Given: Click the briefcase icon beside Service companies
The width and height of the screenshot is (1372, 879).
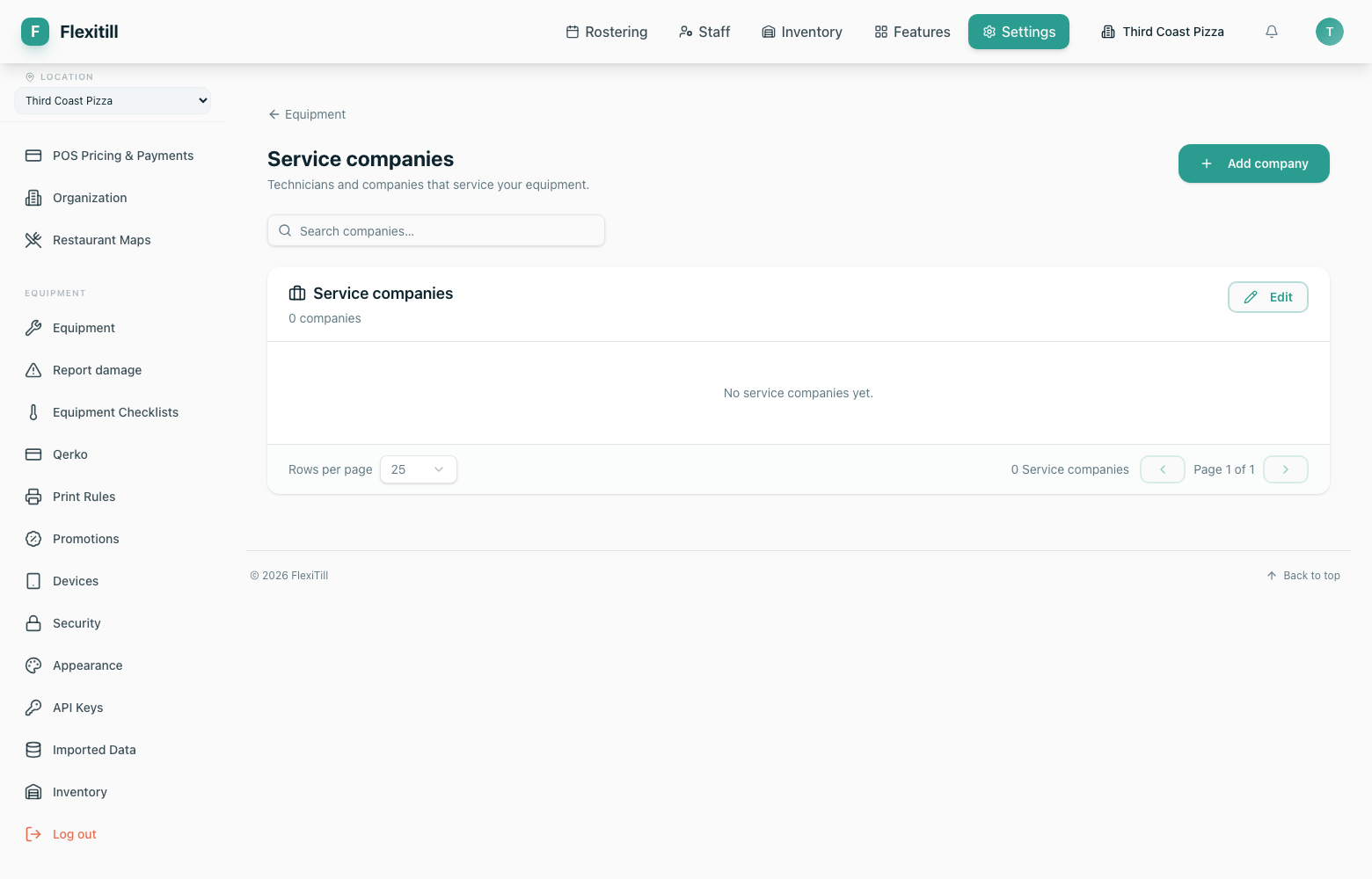Looking at the screenshot, I should [297, 294].
